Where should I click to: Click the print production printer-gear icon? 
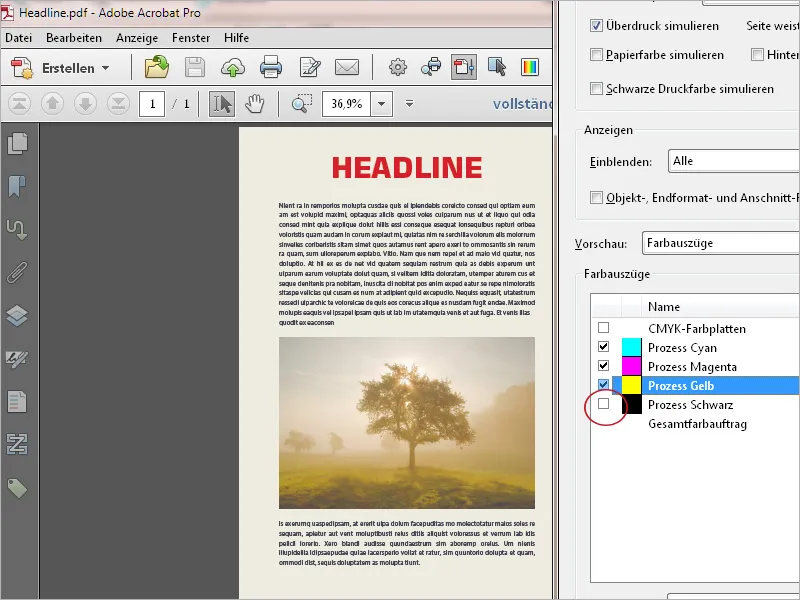click(x=432, y=67)
